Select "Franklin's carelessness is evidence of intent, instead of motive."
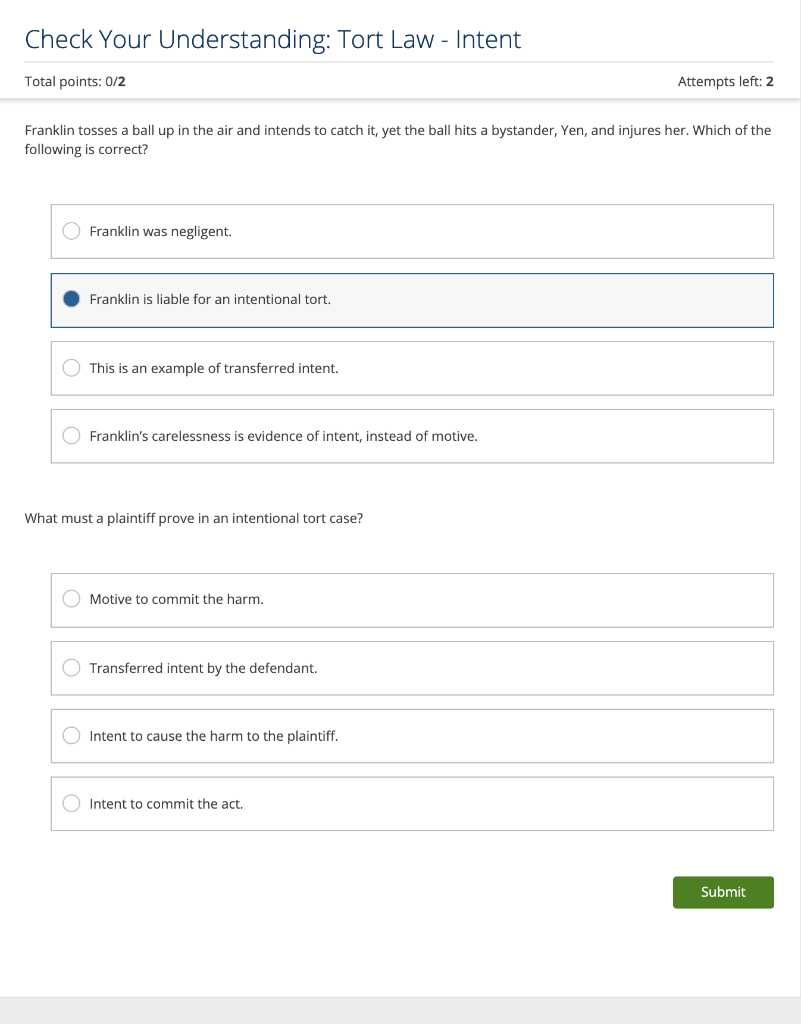Viewport: 801px width, 1024px height. (x=71, y=435)
